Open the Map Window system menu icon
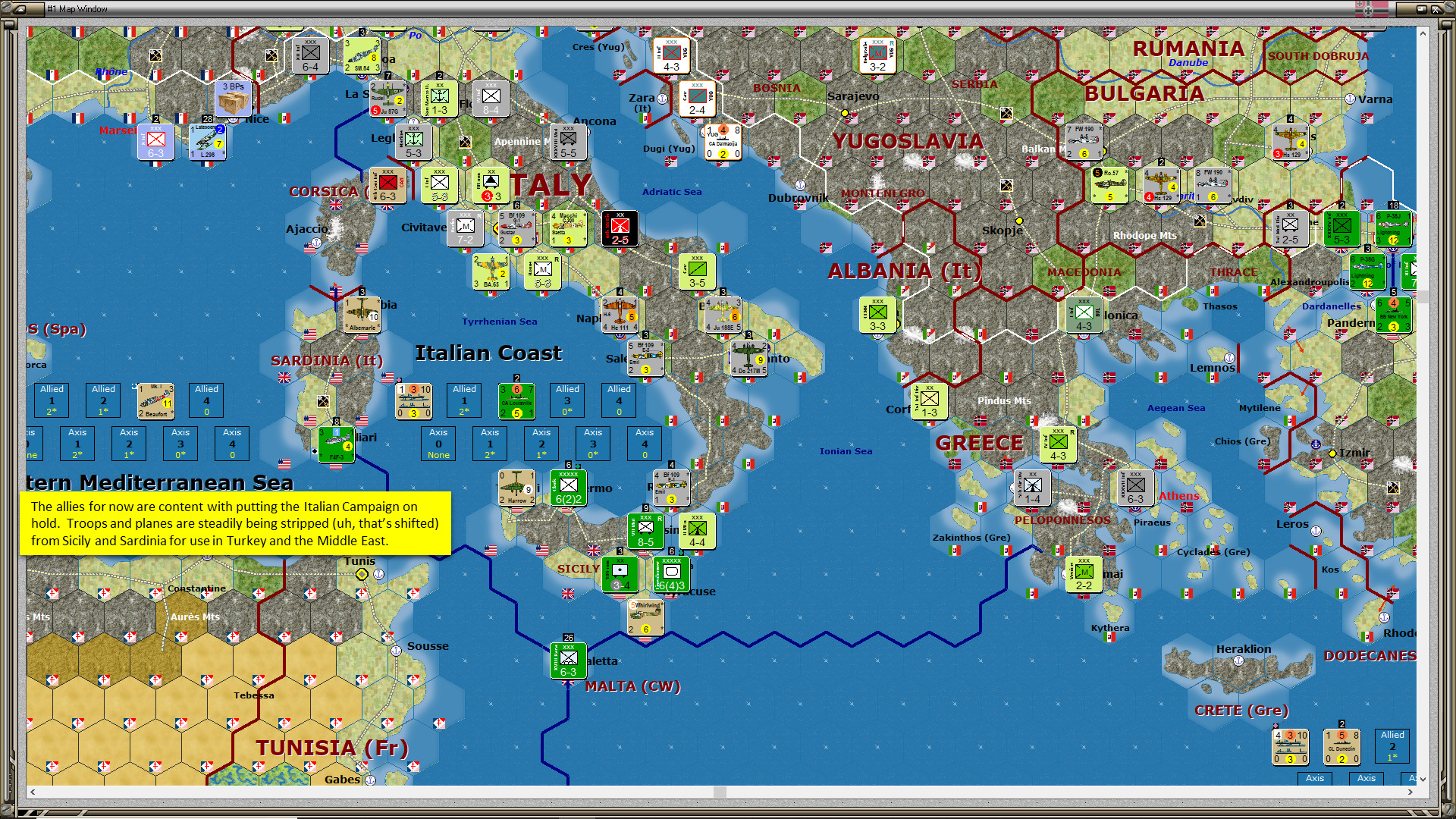 click(x=19, y=9)
